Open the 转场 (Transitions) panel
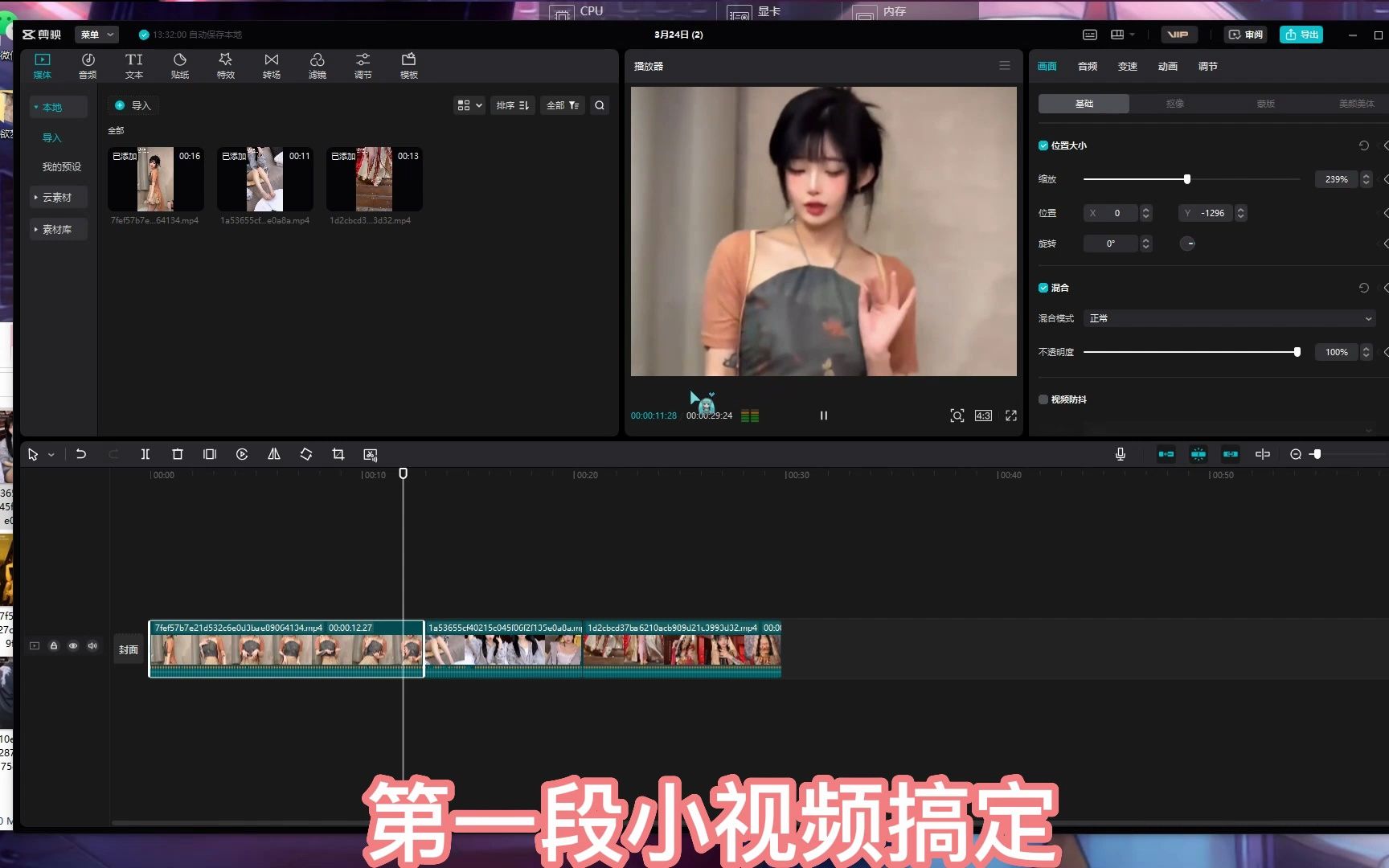This screenshot has height=868, width=1389. (271, 64)
